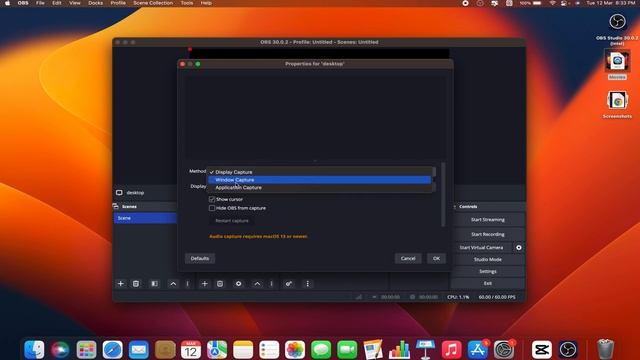Add a new scene with the plus icon in the Scenes toolbar

(x=120, y=284)
